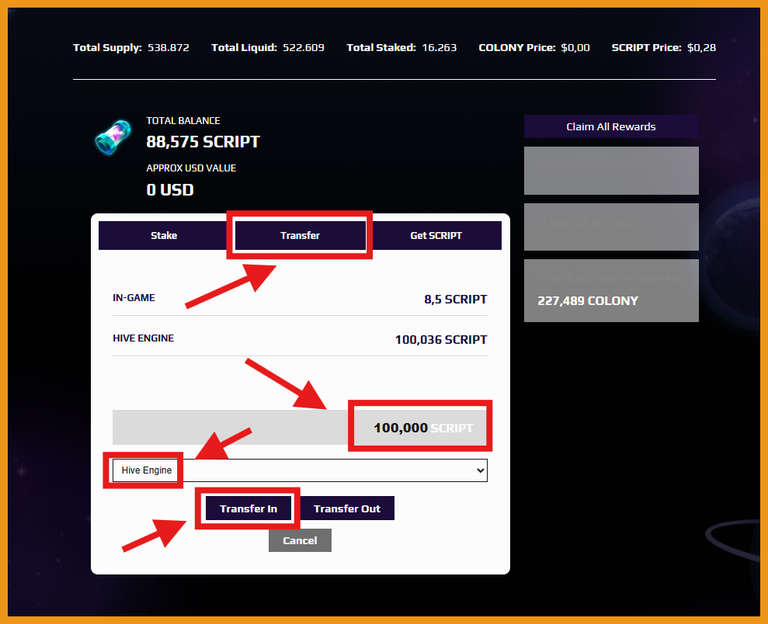Click the 8,5 SCRIPT in-game amount

coord(456,299)
